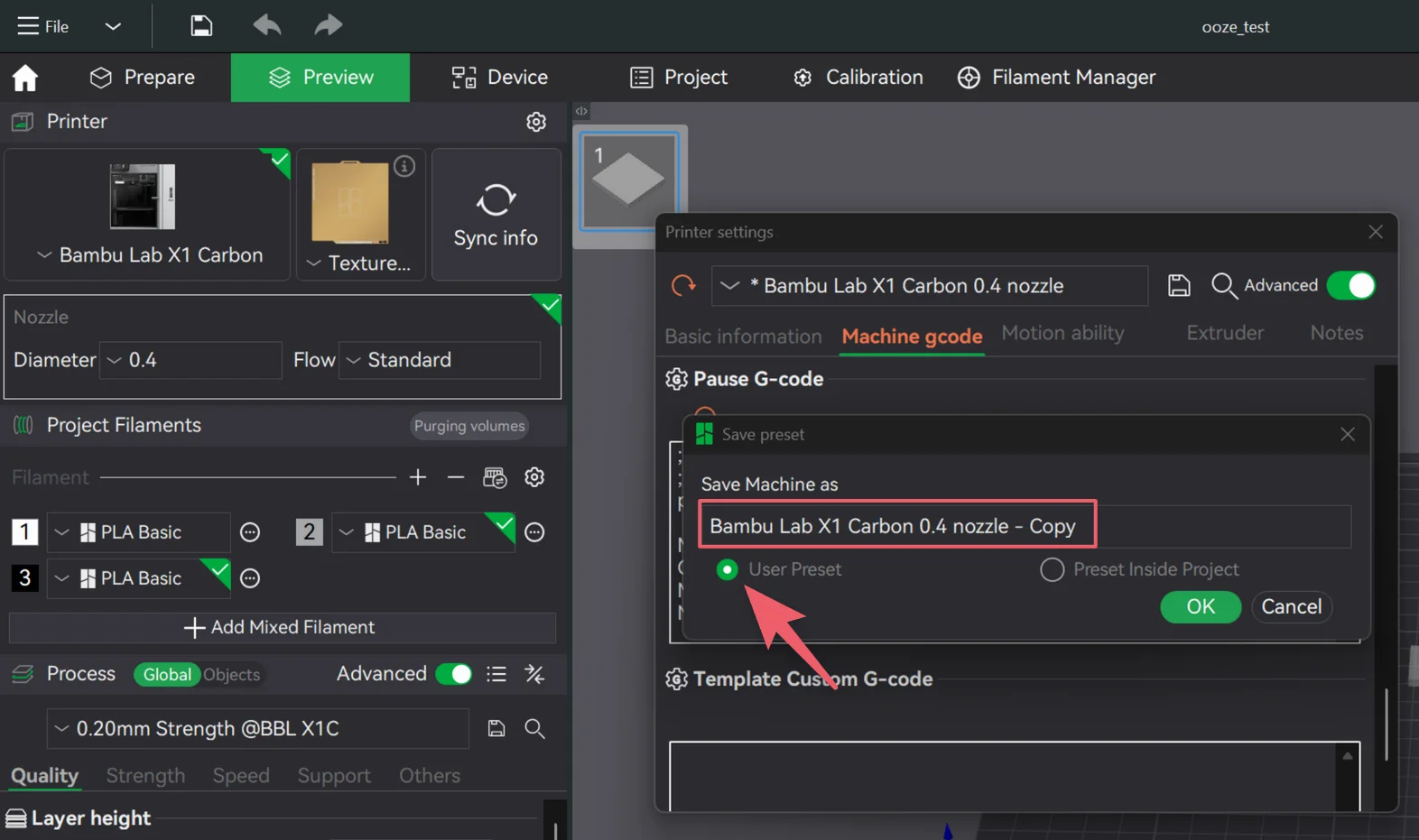1419x840 pixels.
Task: Switch to the Strength process tab
Action: (x=145, y=776)
